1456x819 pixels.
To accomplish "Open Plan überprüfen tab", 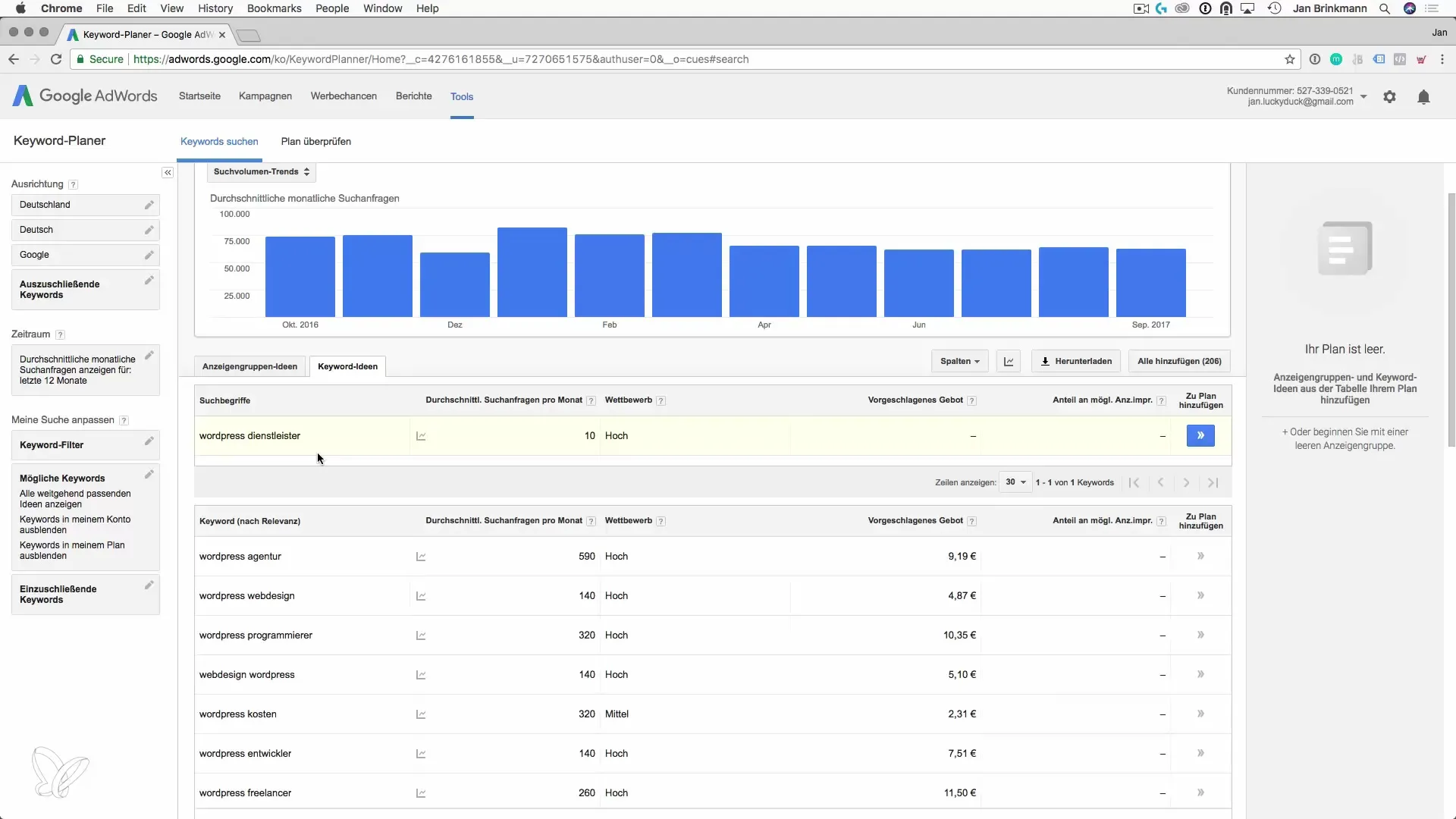I will (315, 142).
